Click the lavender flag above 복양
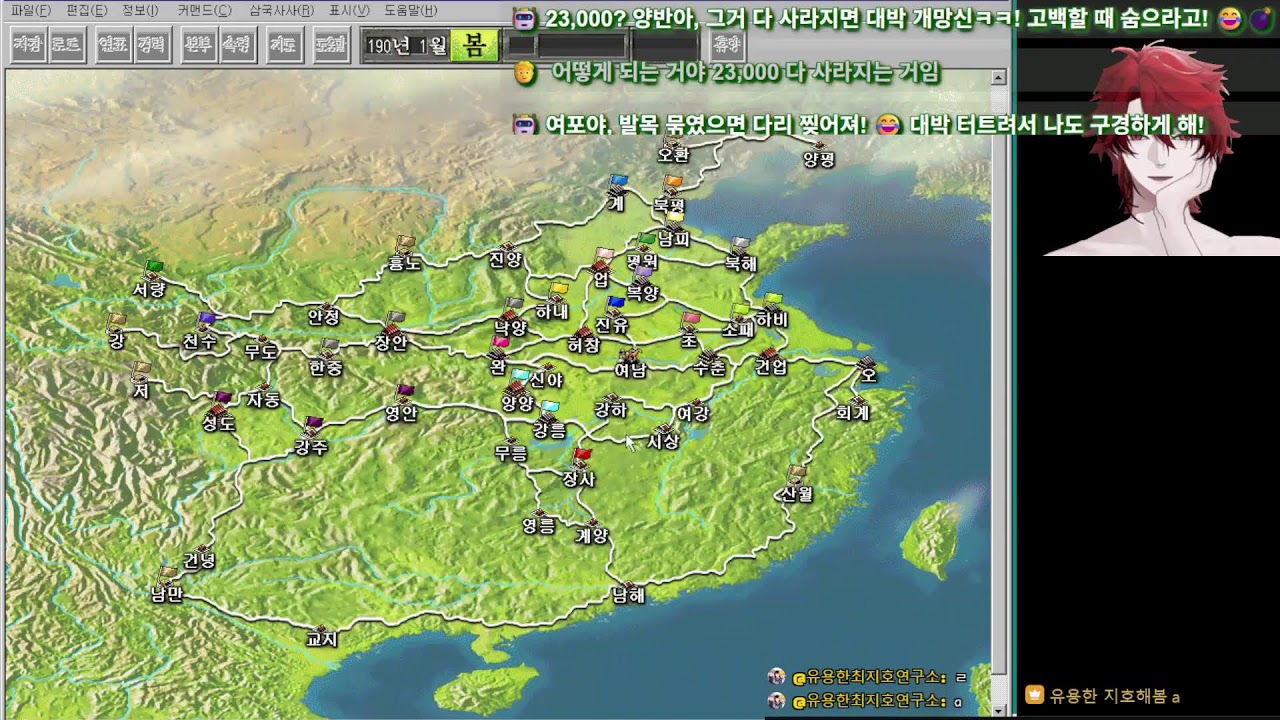1280x720 pixels. (x=643, y=272)
